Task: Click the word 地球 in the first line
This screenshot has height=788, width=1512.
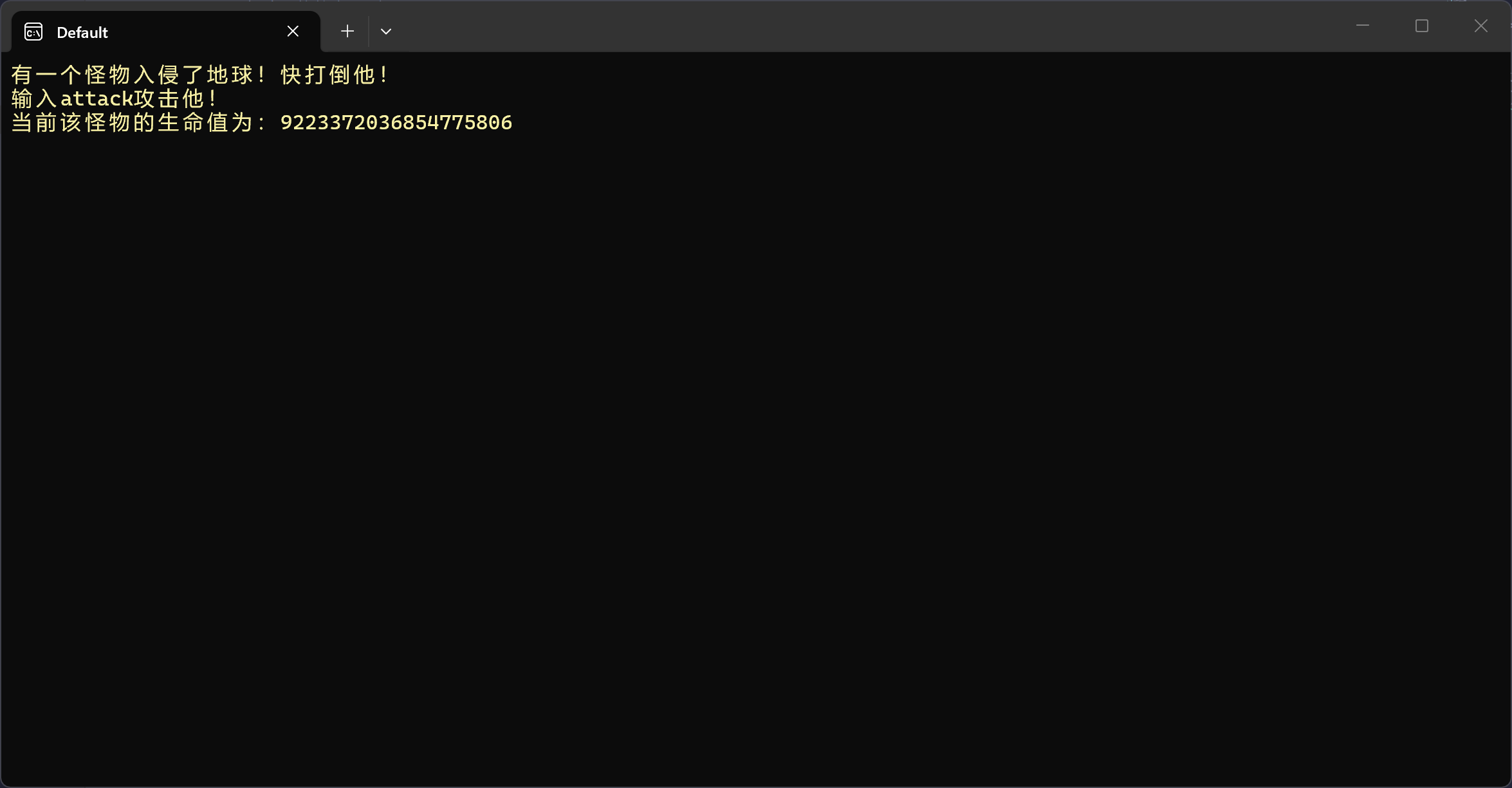Action: click(230, 75)
